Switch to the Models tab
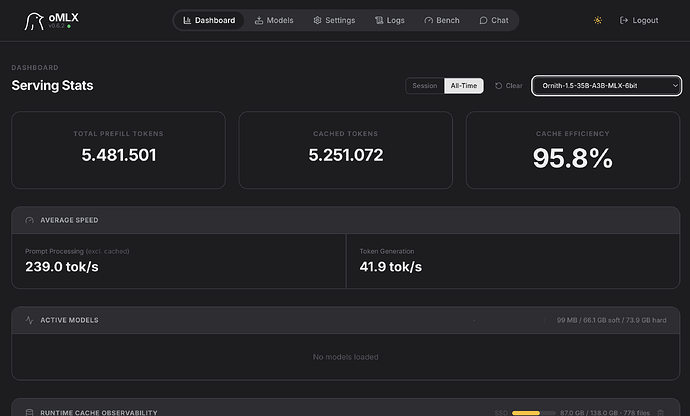Viewport: 690px width, 416px height. pyautogui.click(x=274, y=20)
